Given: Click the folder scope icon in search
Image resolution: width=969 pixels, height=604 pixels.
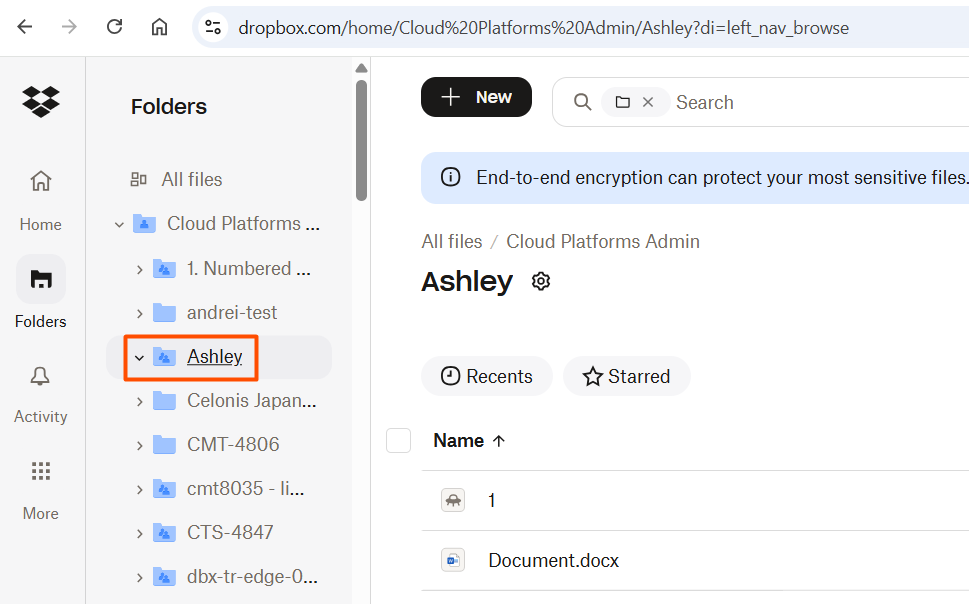Looking at the screenshot, I should coord(623,102).
